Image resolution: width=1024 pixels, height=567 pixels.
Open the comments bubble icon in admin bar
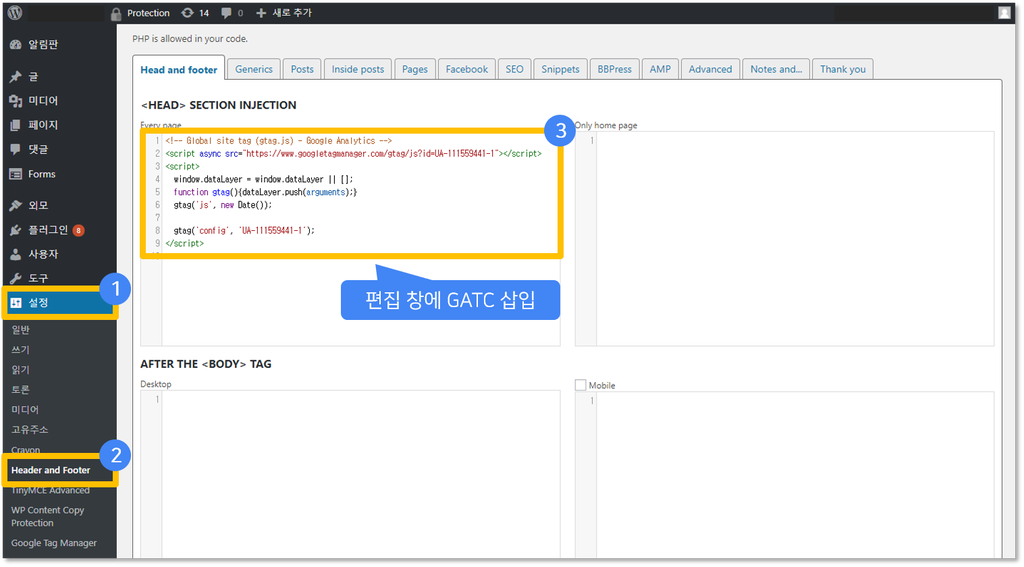(x=226, y=12)
